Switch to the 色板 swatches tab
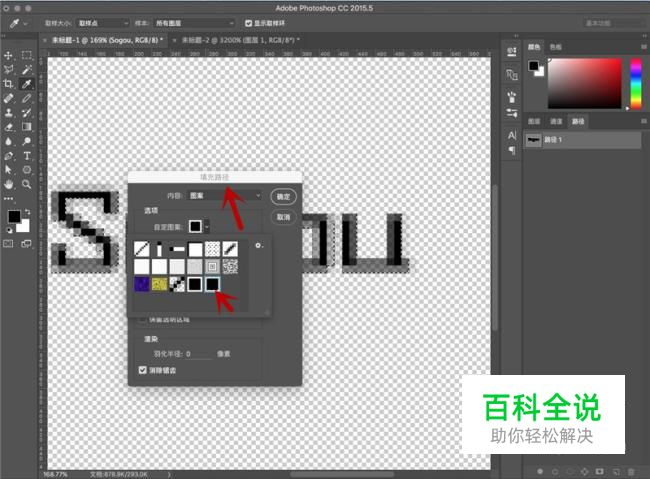Viewport: 650px width, 479px height. click(x=555, y=47)
